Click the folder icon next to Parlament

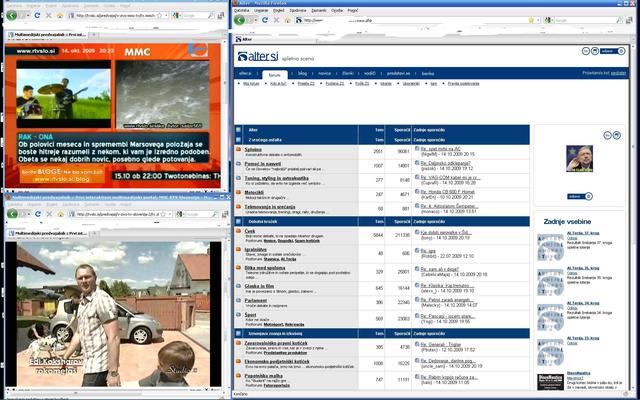click(238, 300)
